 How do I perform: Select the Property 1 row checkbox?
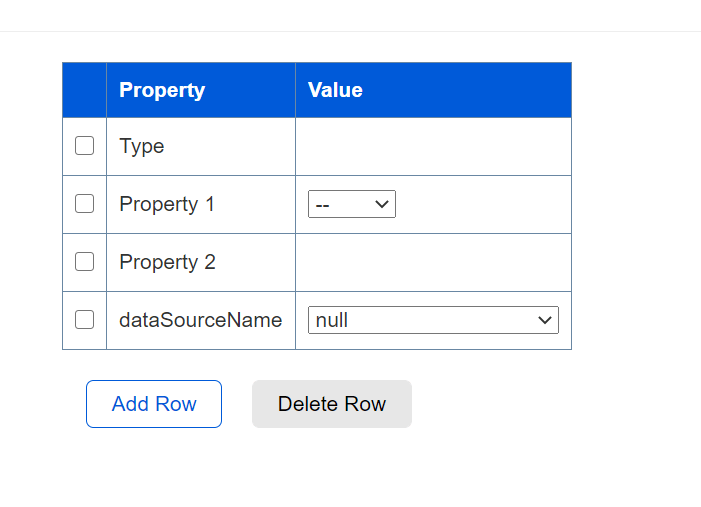tap(85, 204)
